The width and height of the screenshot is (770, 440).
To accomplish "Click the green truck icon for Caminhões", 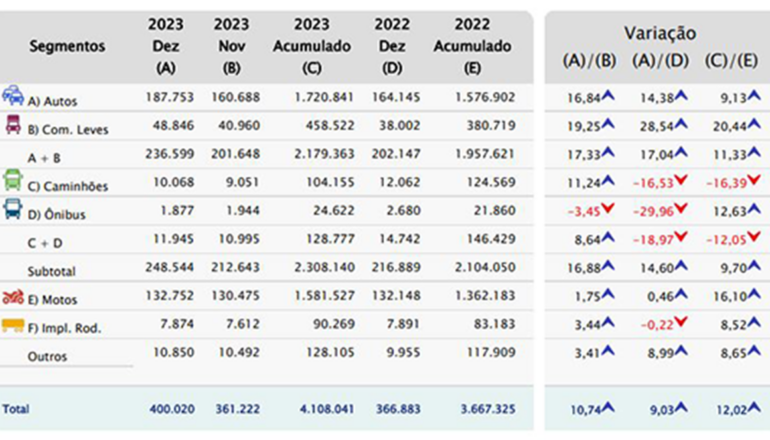I will 13,181.
